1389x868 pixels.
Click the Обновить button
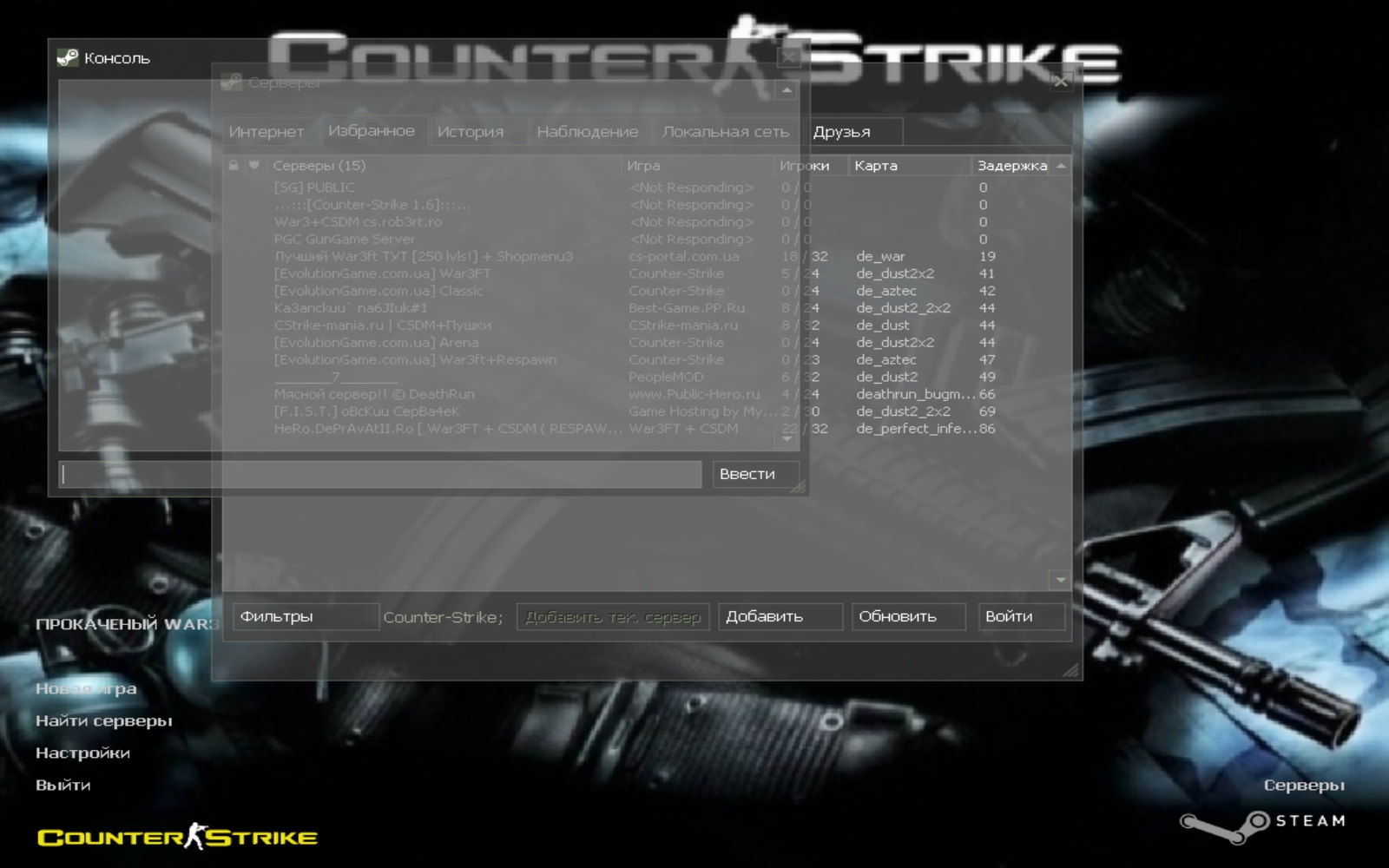(909, 616)
